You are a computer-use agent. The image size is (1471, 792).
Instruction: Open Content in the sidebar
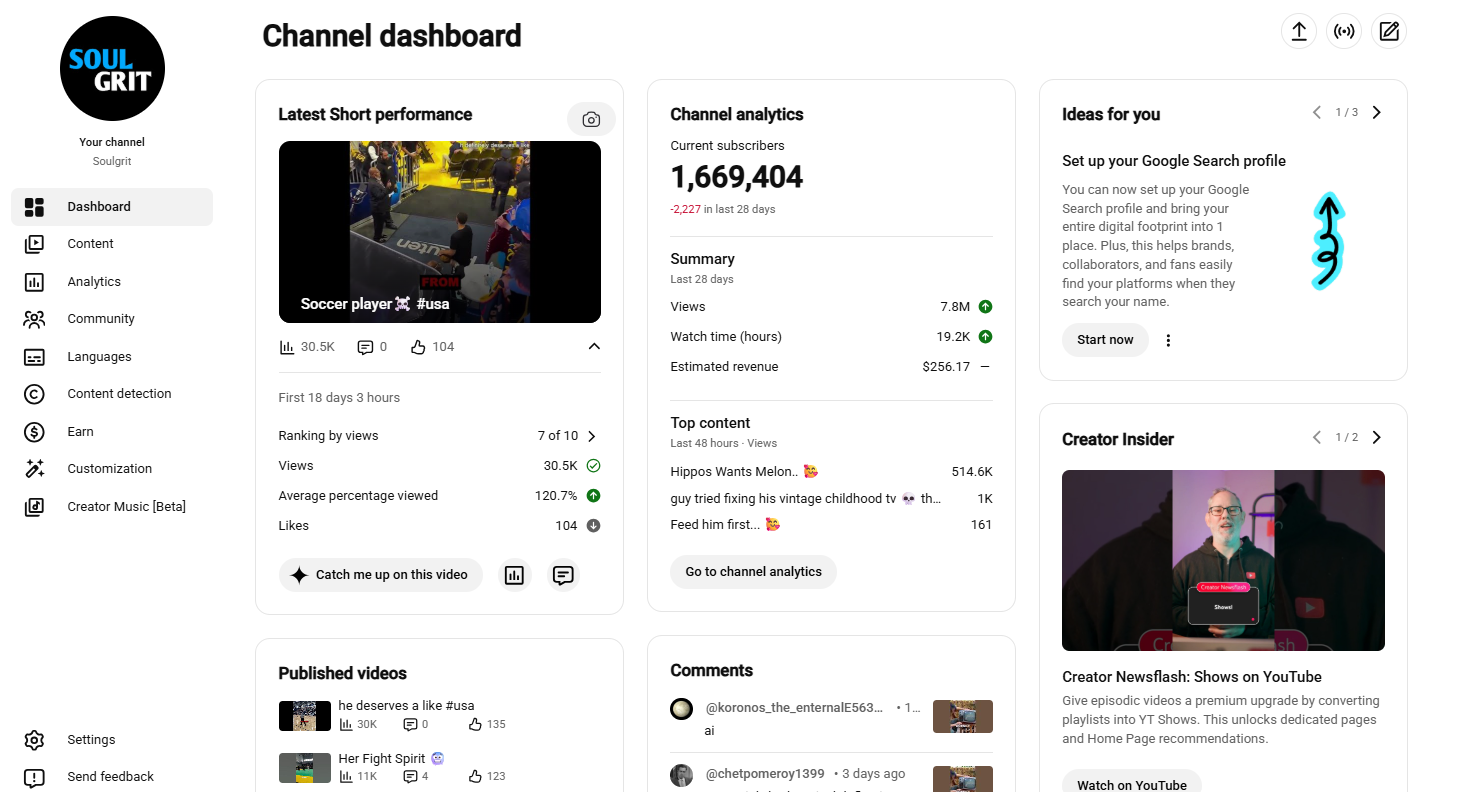112,244
